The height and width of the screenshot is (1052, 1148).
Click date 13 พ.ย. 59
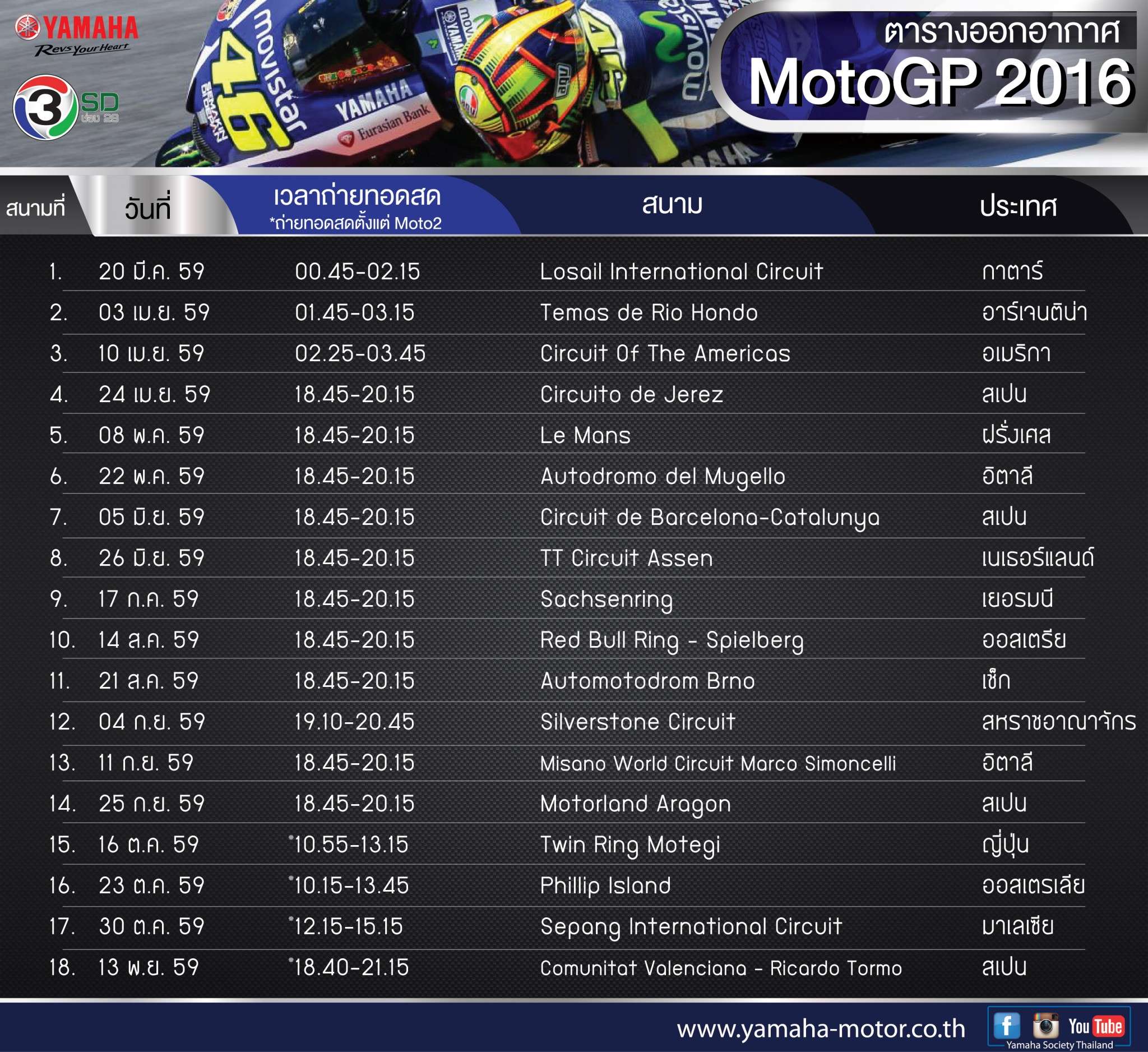(149, 968)
